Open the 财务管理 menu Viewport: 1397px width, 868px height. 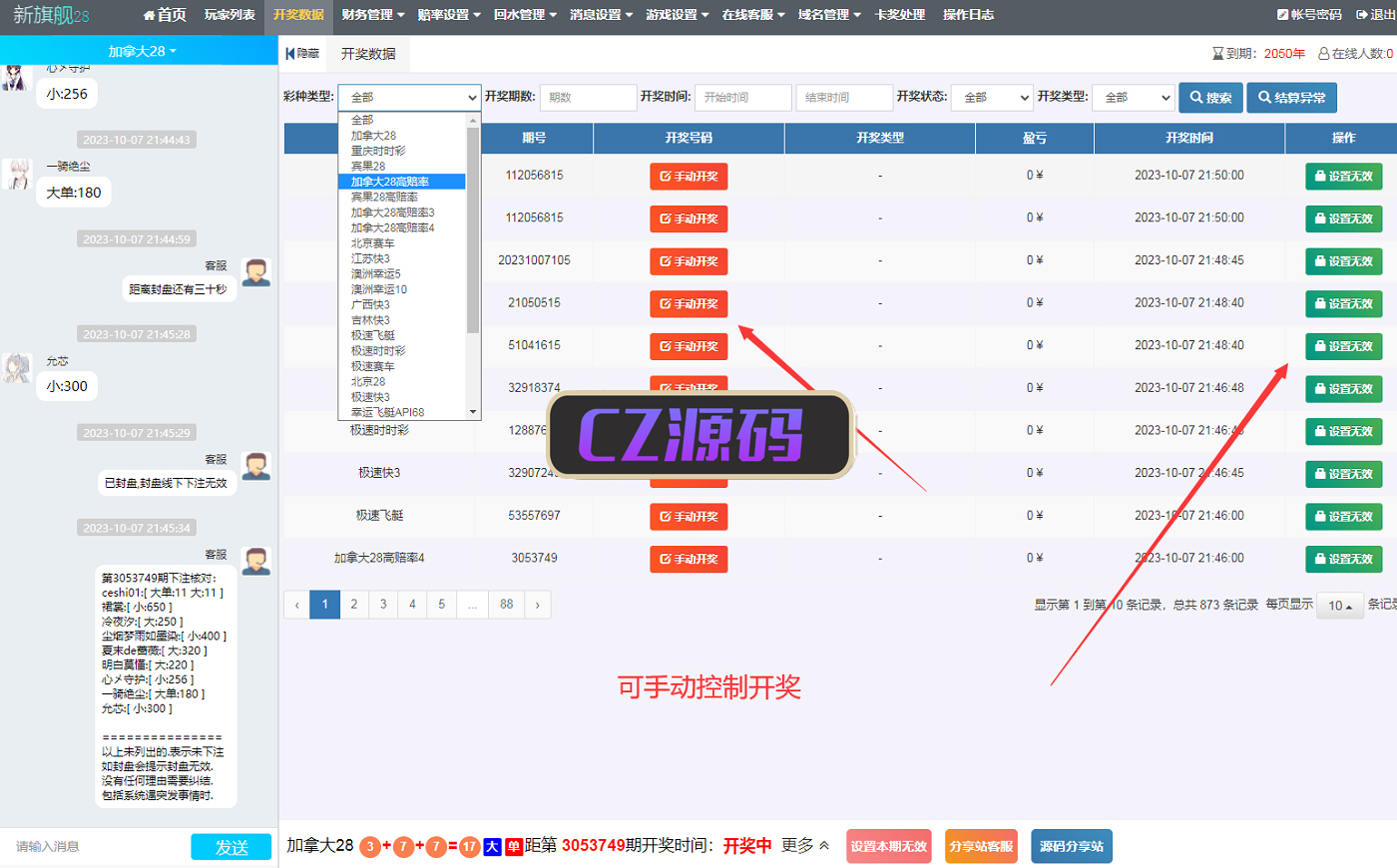point(372,15)
